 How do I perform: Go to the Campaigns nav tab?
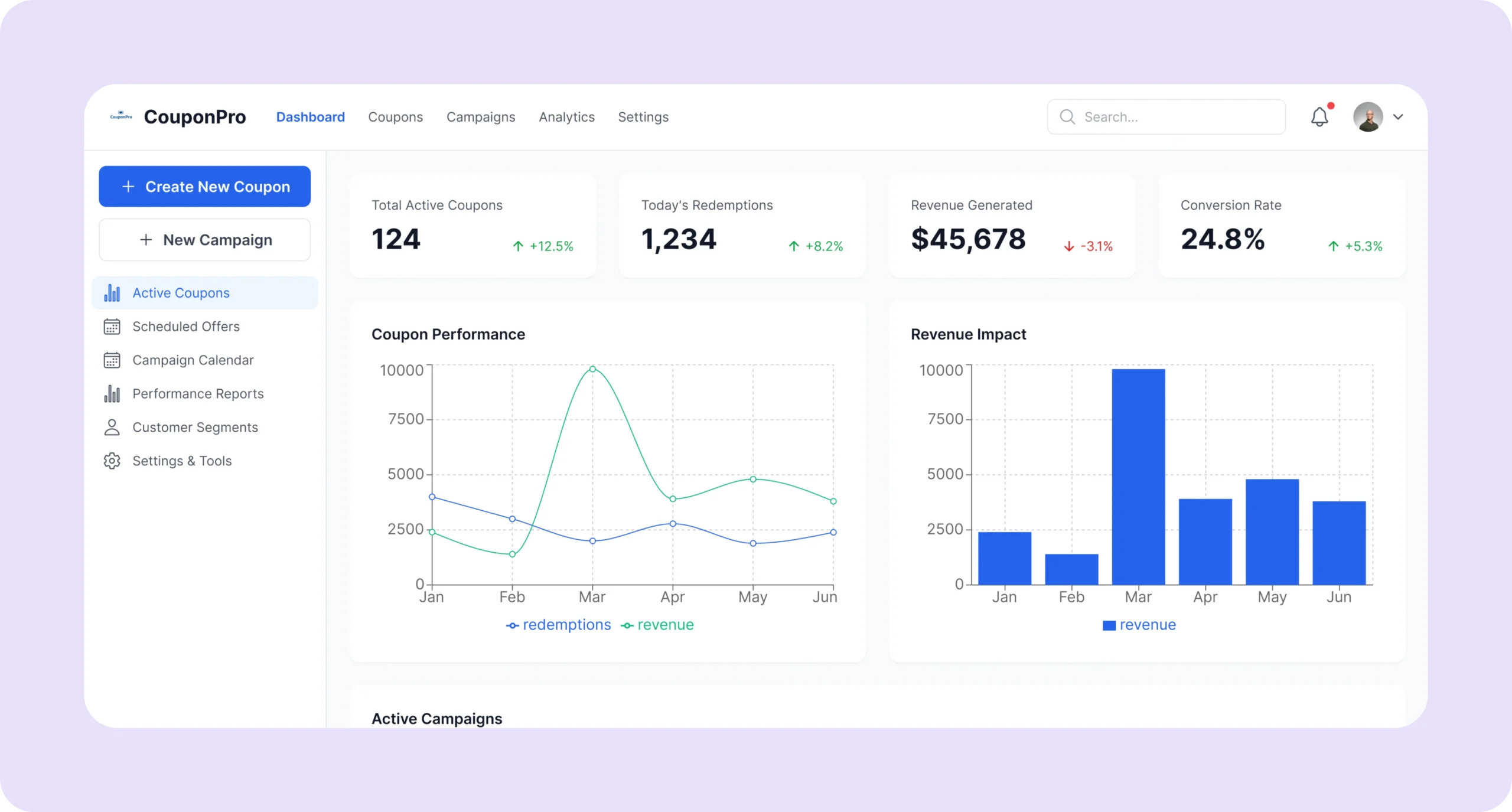(x=481, y=117)
